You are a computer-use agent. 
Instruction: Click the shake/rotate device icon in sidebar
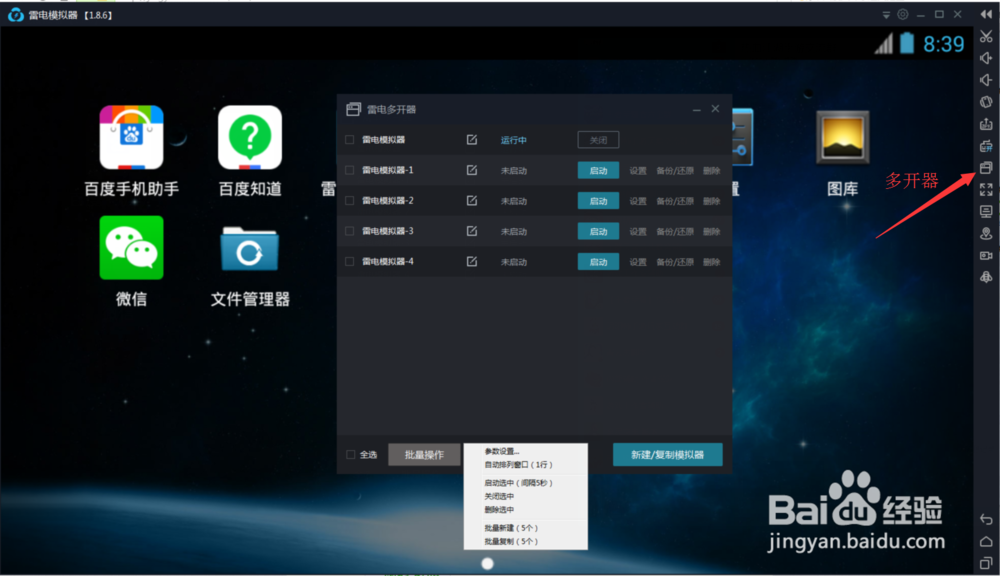tap(986, 101)
